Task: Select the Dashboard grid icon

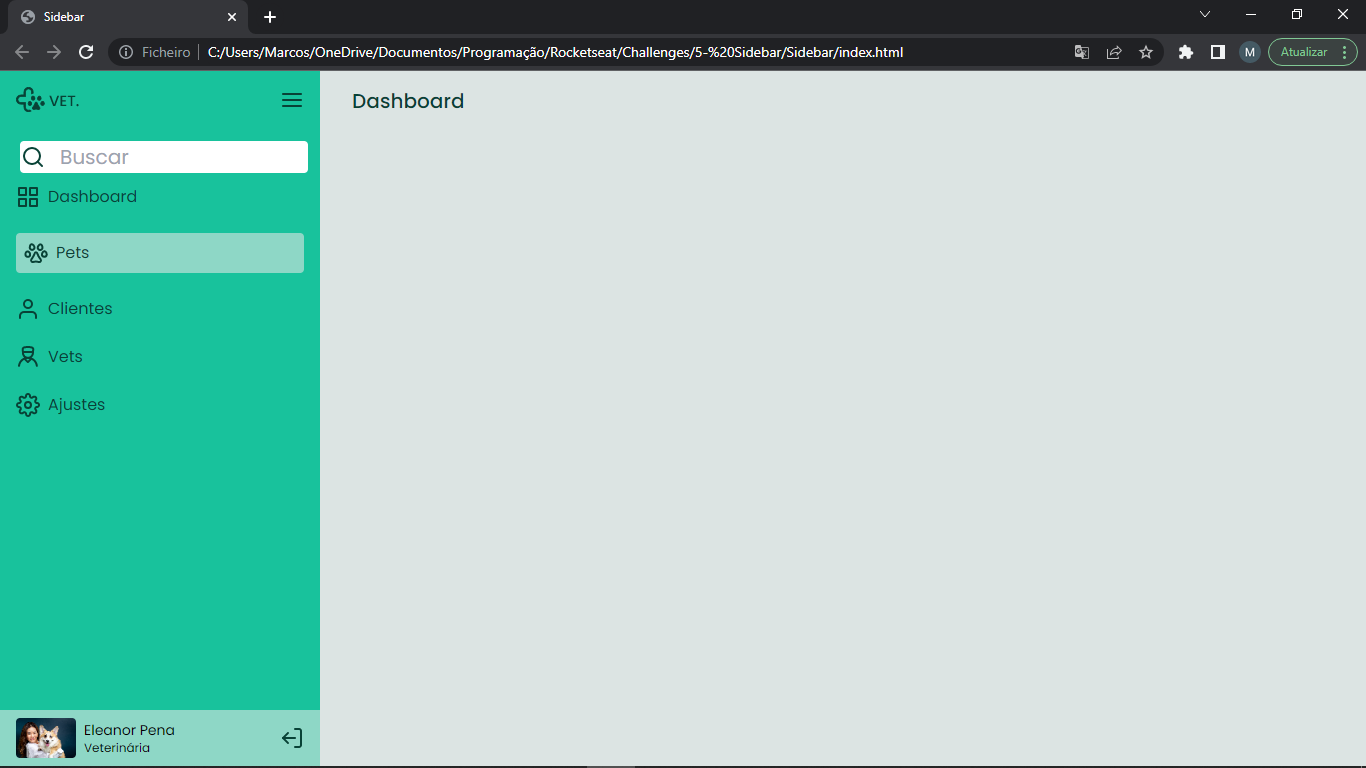Action: (x=27, y=196)
